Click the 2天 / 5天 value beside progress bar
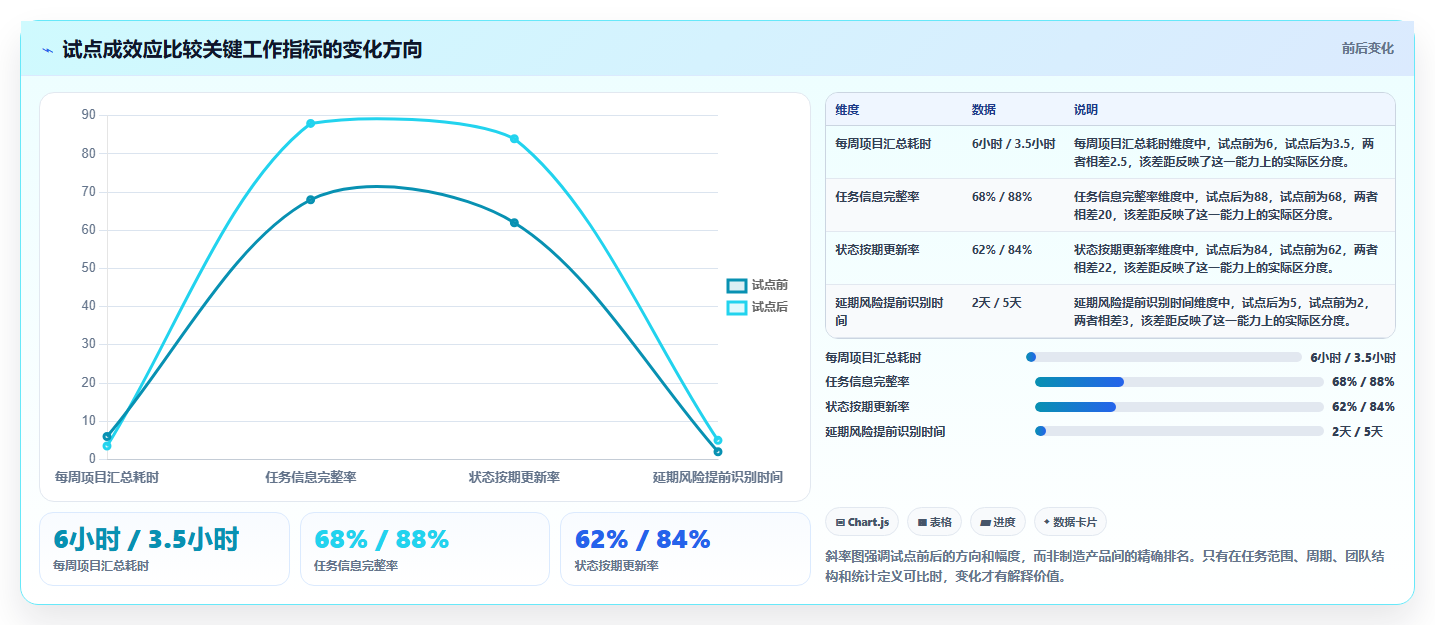The height and width of the screenshot is (625, 1435). point(1357,432)
